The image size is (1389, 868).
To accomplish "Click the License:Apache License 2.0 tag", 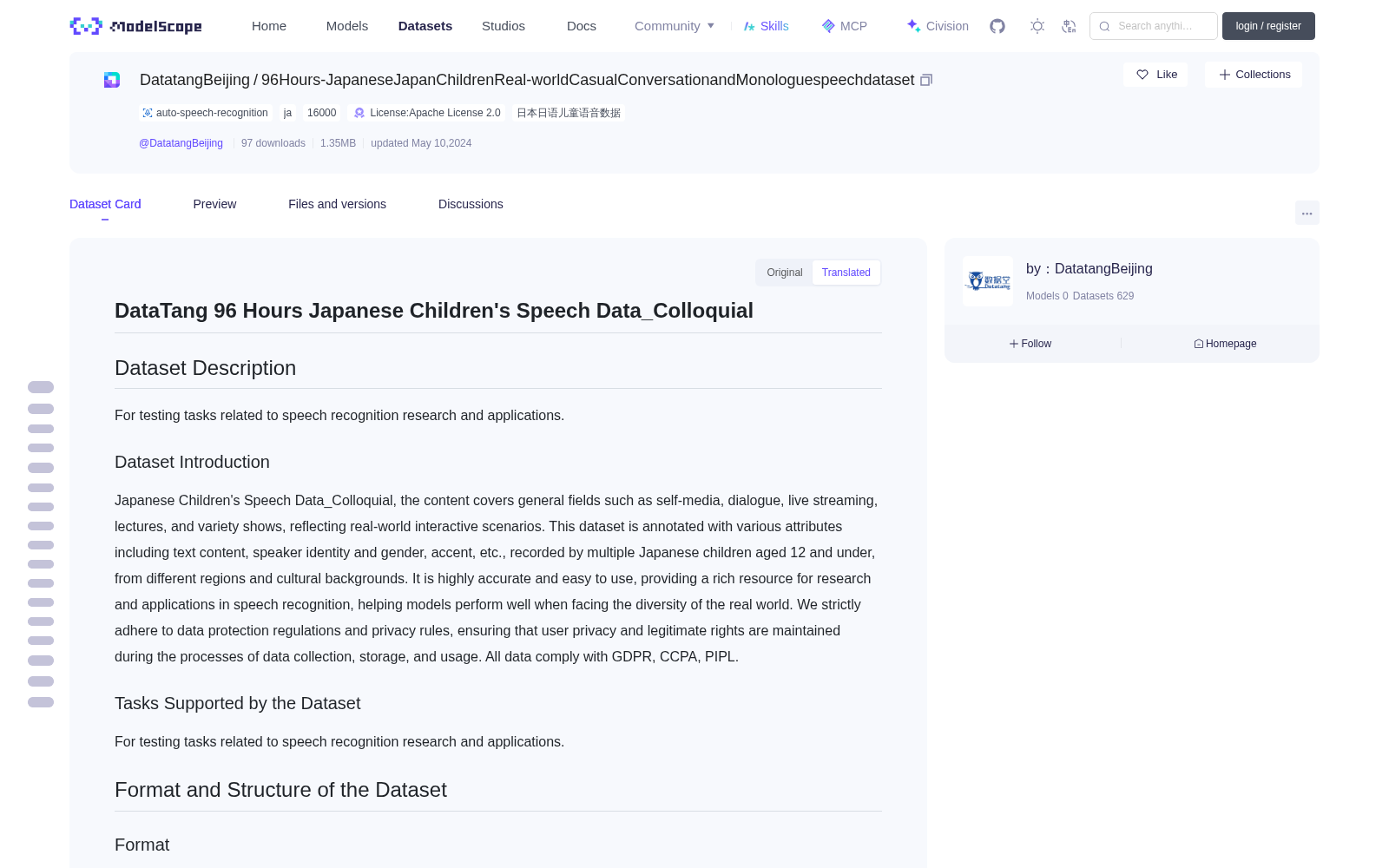I will 427,113.
